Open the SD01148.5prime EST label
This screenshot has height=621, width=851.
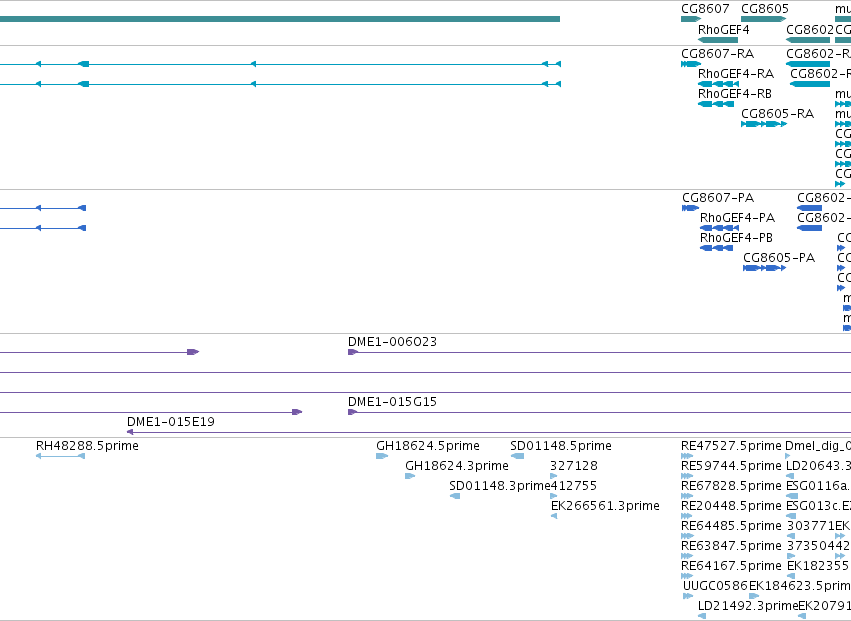click(x=561, y=446)
